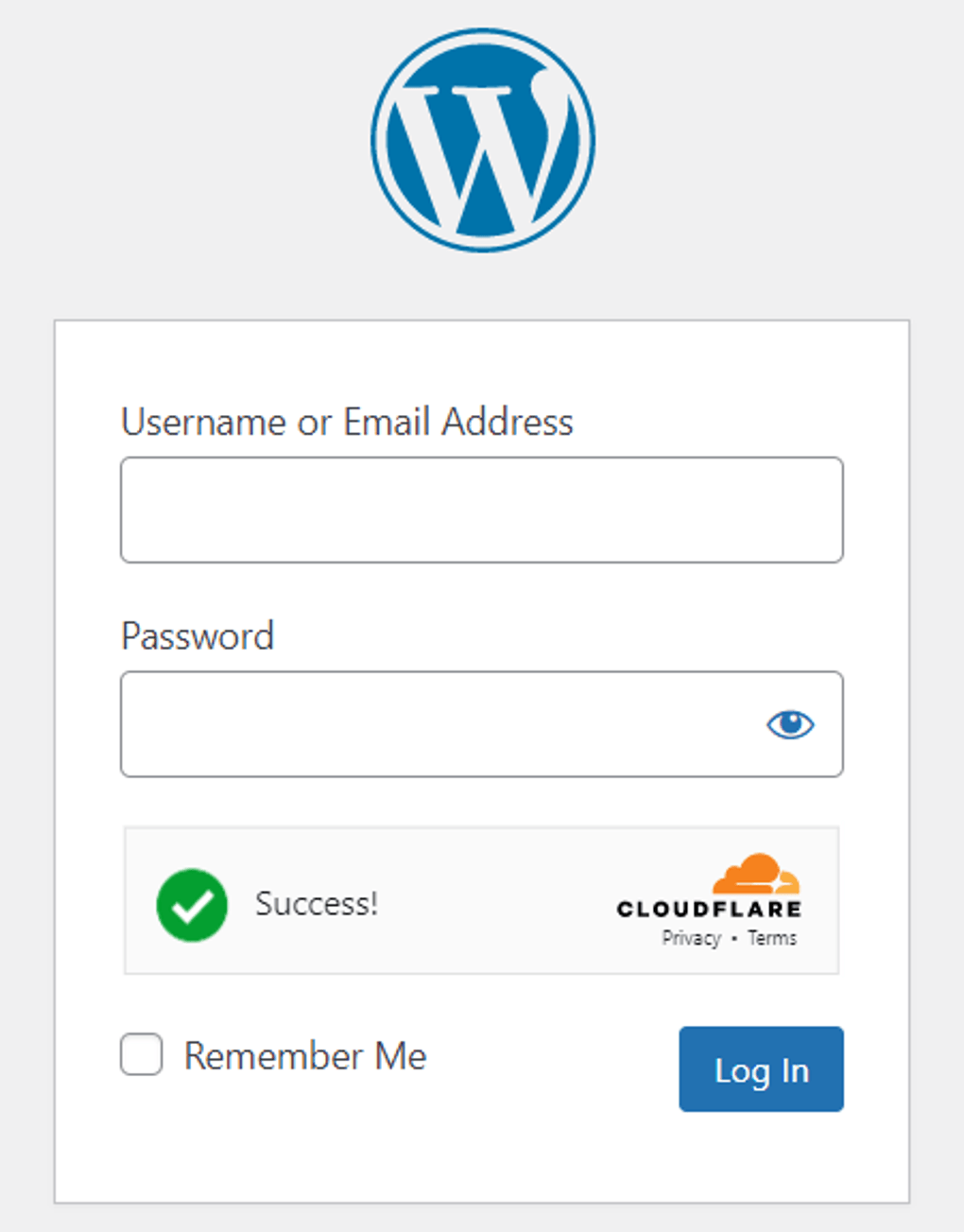Click inside the Username or Email Address field
This screenshot has height=1232, width=964.
pyautogui.click(x=481, y=510)
